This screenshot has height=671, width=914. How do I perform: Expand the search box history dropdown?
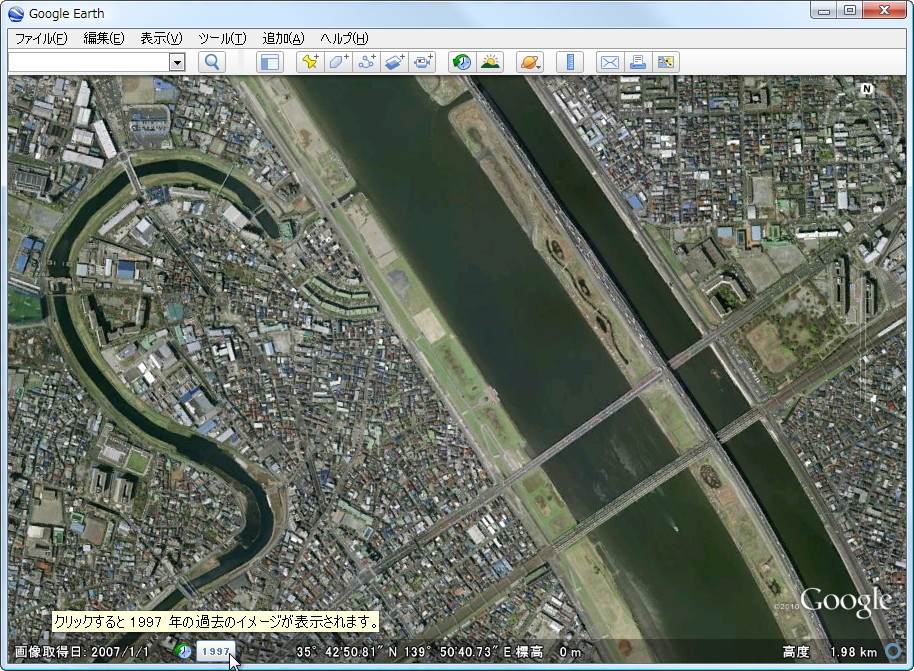[x=177, y=62]
